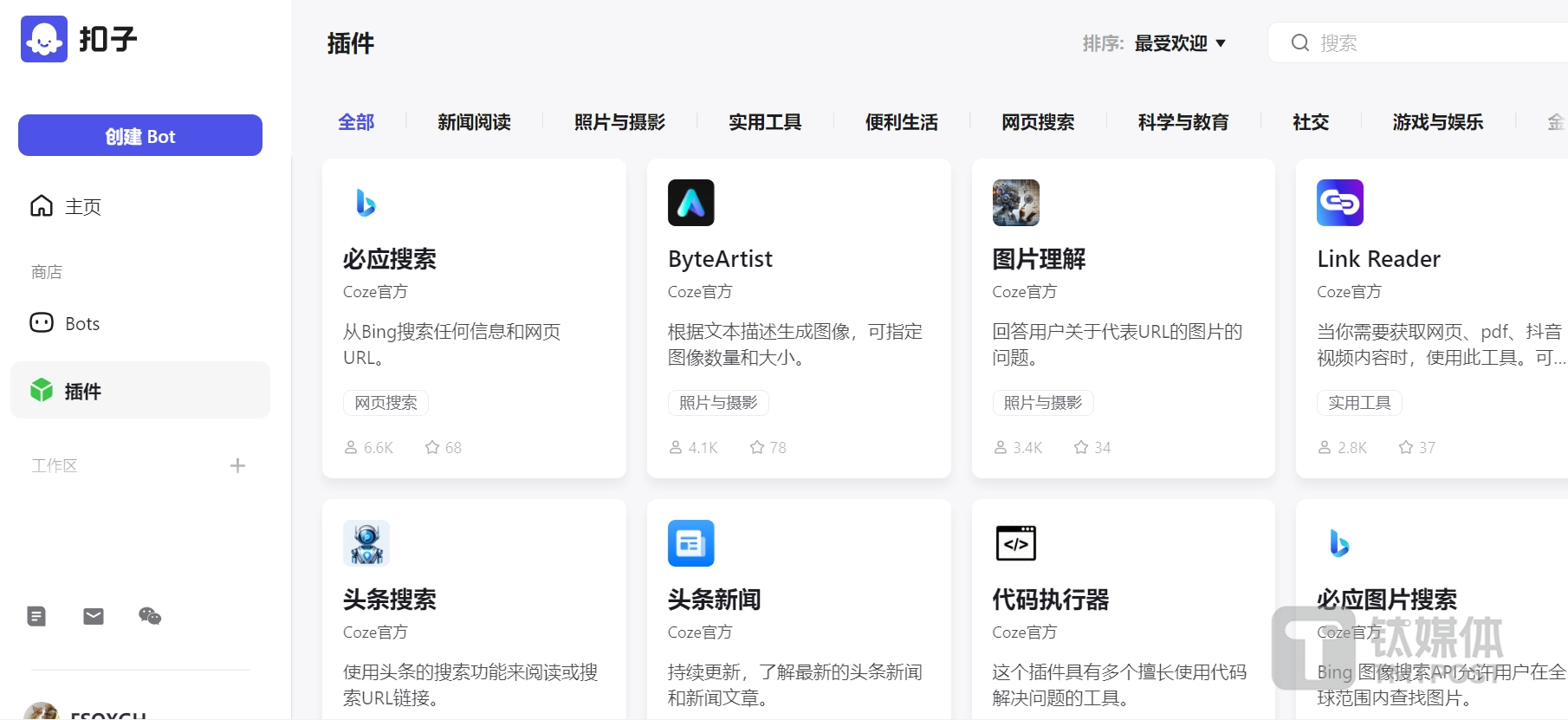
Task: Add a new 工作区 with plus icon
Action: pos(237,466)
